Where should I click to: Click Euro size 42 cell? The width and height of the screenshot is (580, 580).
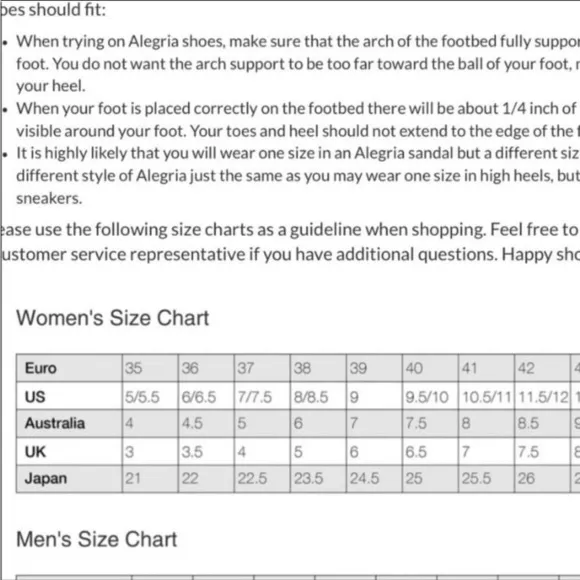pos(542,368)
